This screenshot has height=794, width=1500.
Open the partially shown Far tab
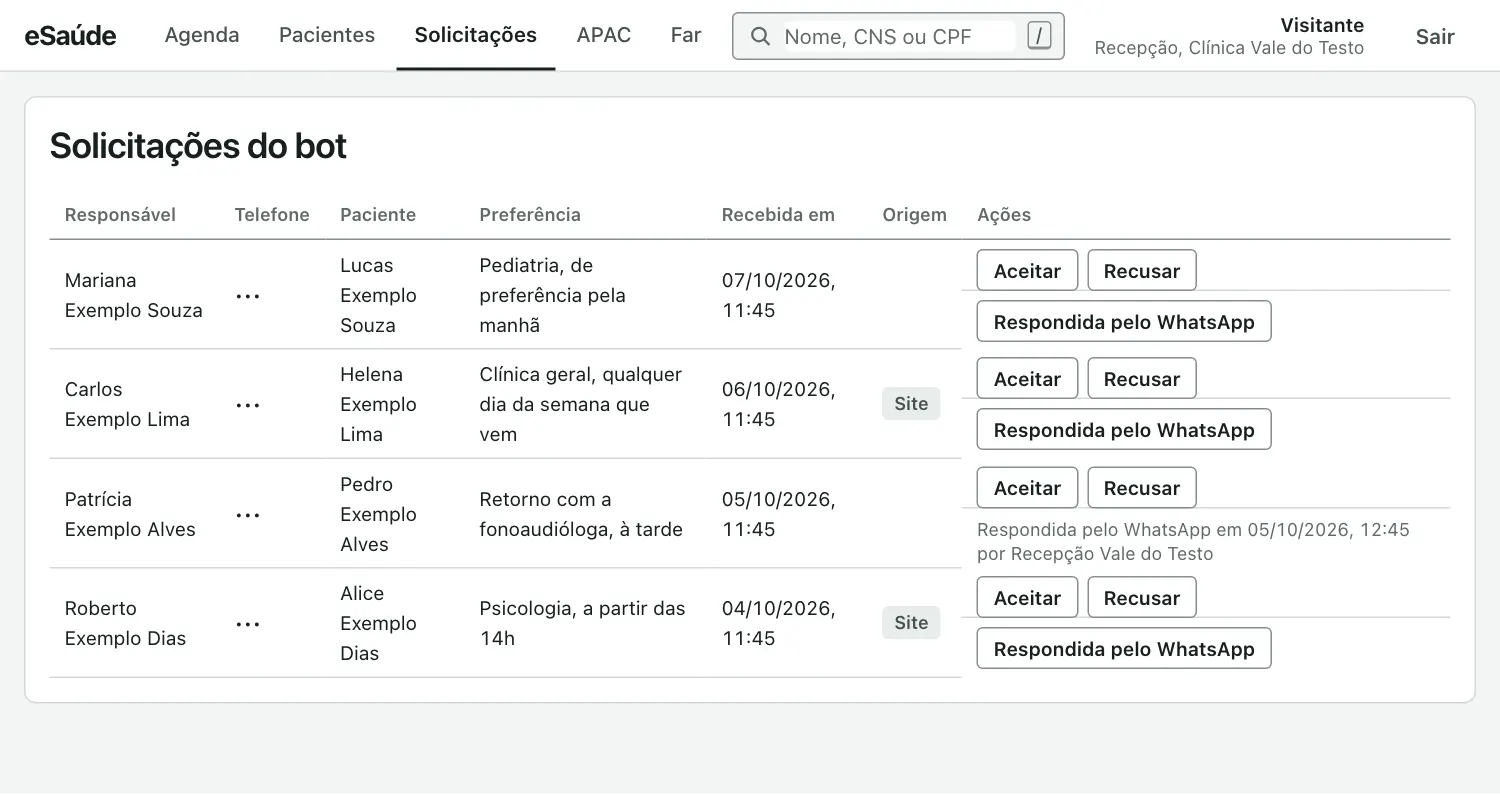686,35
